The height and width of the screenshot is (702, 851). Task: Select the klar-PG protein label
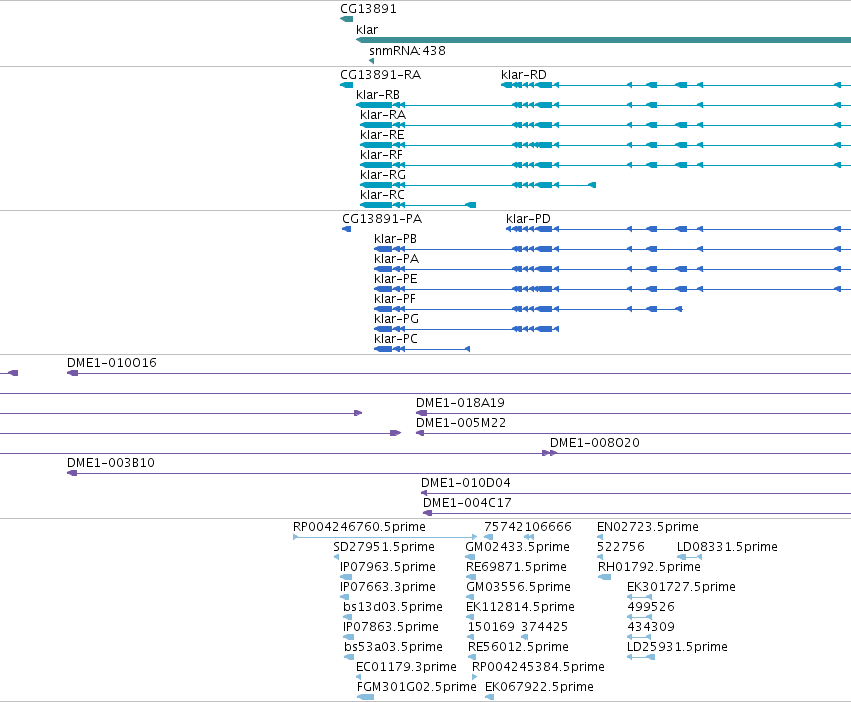click(396, 319)
